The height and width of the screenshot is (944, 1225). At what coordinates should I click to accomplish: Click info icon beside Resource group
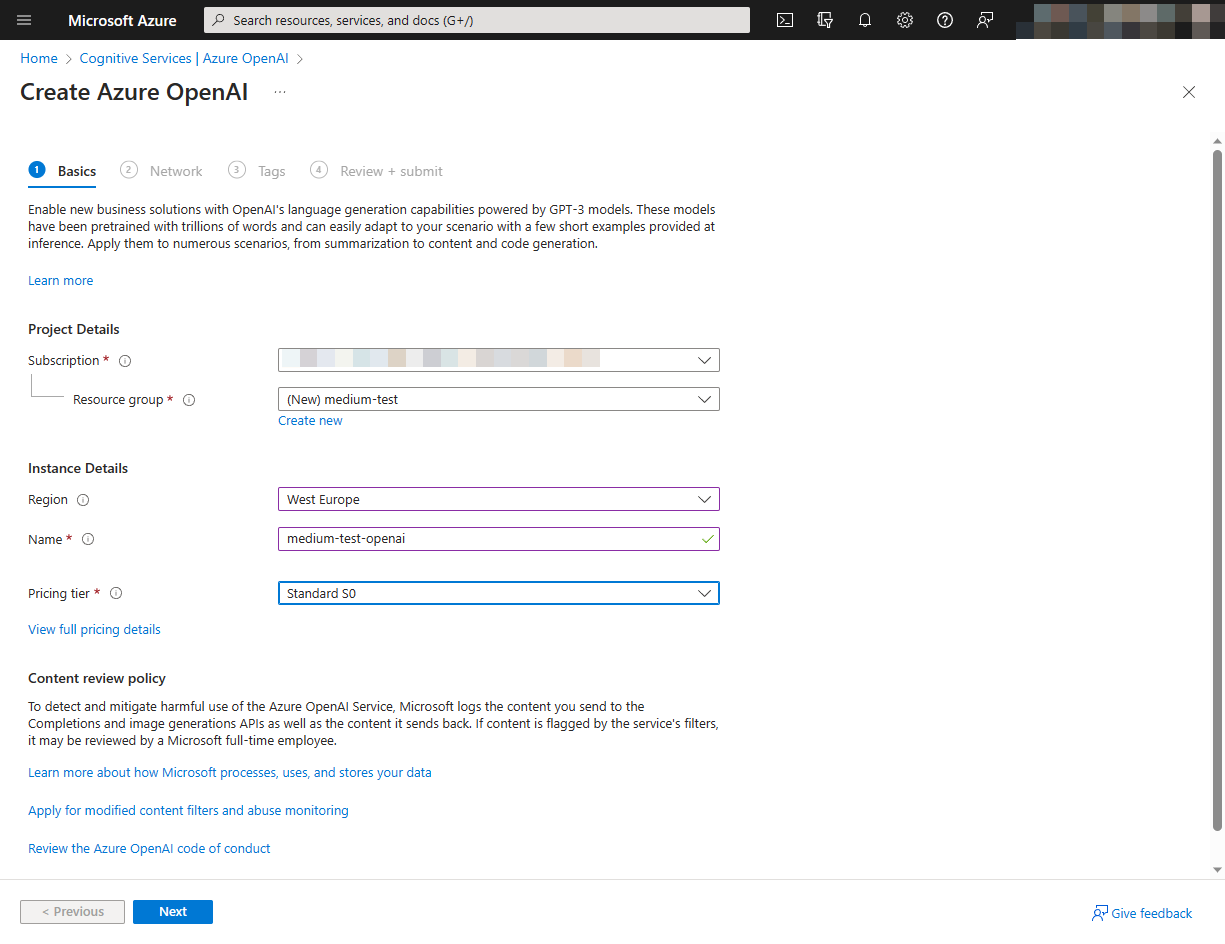(x=189, y=400)
